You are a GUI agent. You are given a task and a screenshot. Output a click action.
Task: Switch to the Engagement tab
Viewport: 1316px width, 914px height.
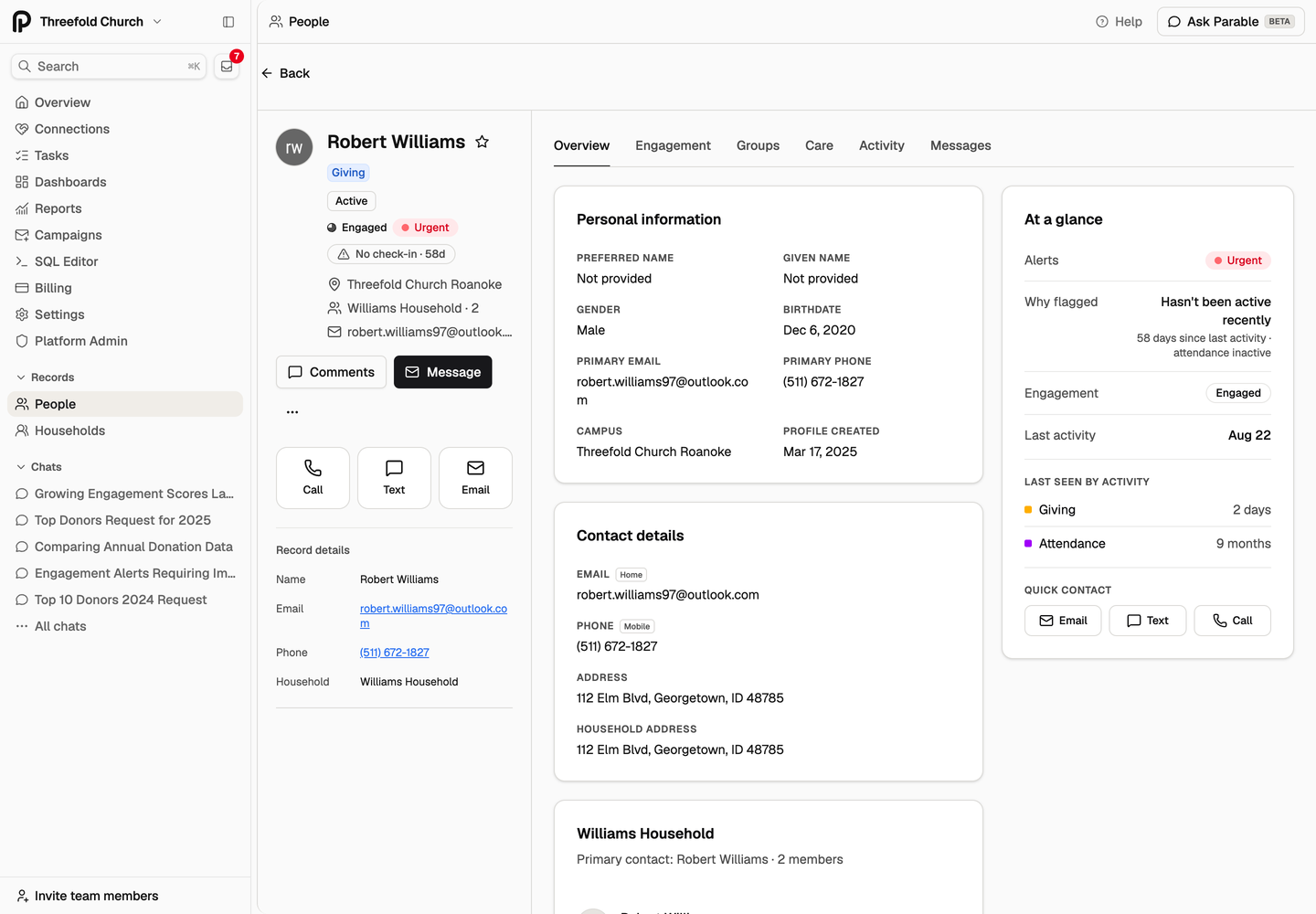(673, 145)
